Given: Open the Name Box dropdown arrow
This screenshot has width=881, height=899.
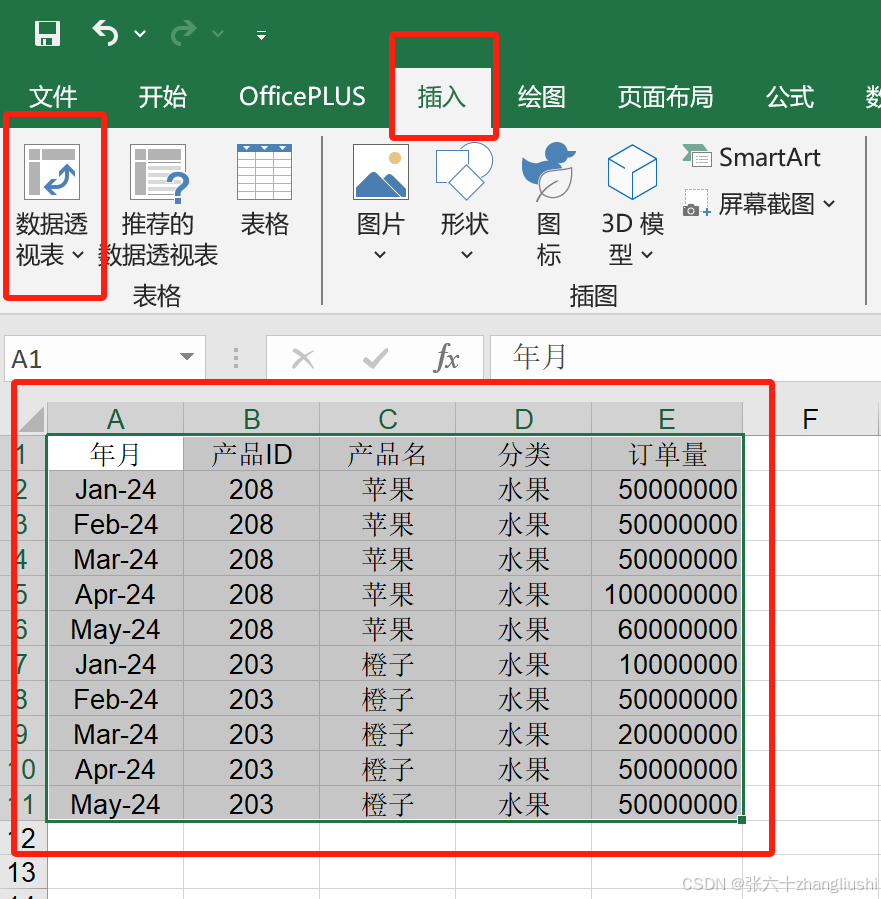Looking at the screenshot, I should [x=187, y=357].
